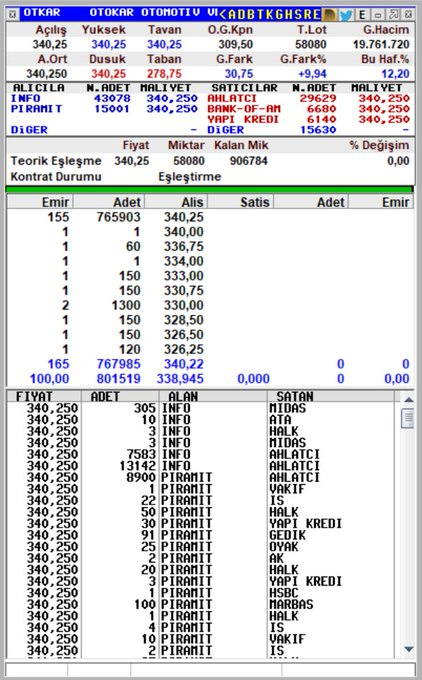Viewport: 422px width, 680px height.
Task: Click the brown icon beside the Twitter bird
Action: coord(330,15)
